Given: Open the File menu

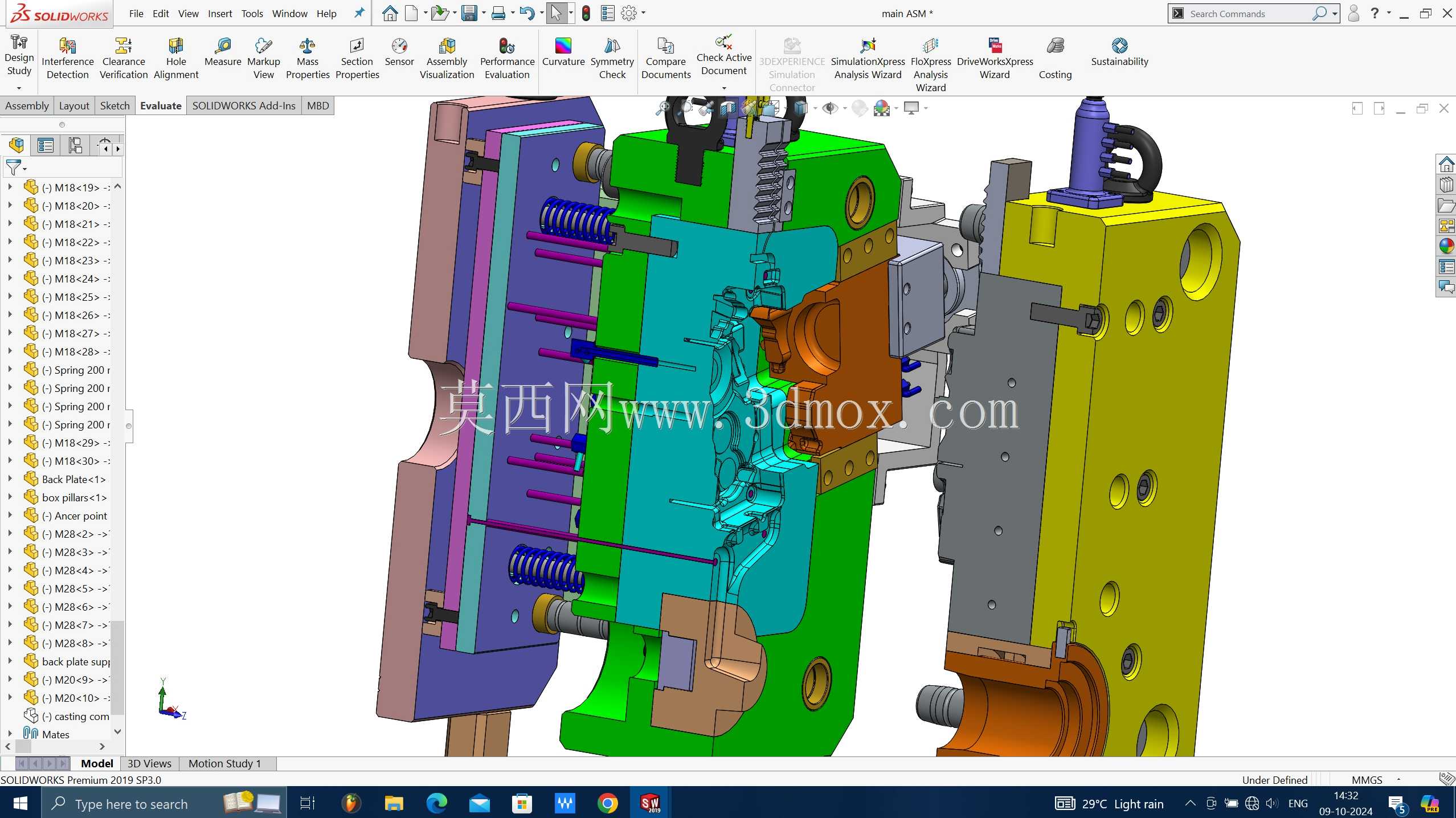Looking at the screenshot, I should (x=136, y=14).
